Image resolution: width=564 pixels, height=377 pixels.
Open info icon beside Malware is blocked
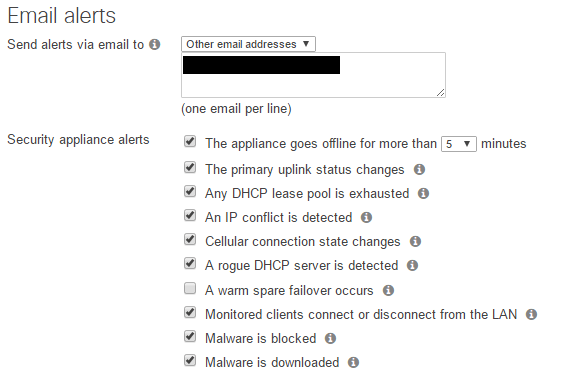coord(330,339)
